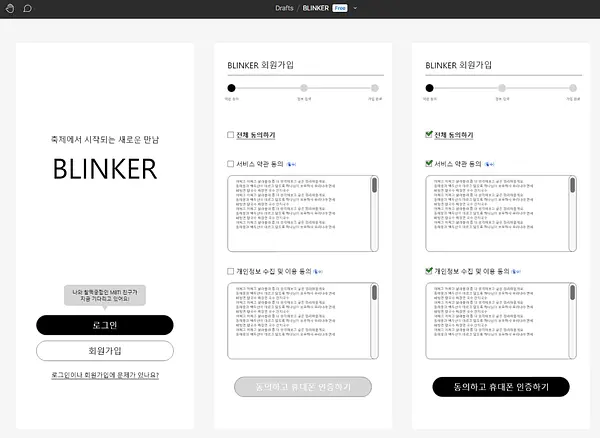Check the unchecked 전체 동의하기 checkbox
This screenshot has width=600, height=438.
pos(230,135)
